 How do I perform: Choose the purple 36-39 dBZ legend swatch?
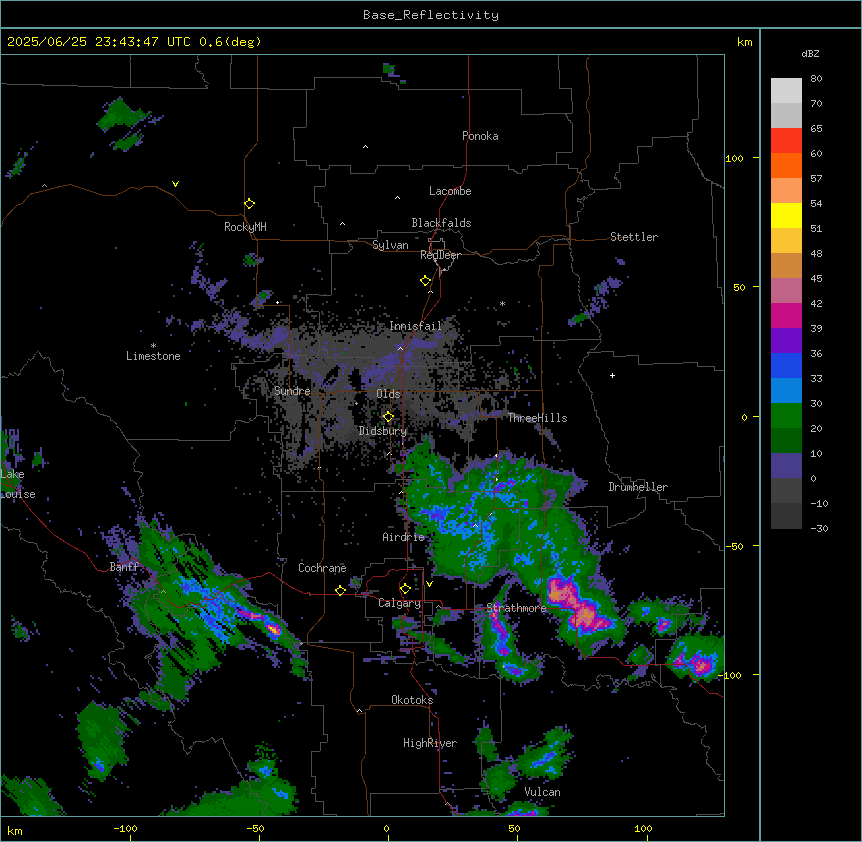pyautogui.click(x=786, y=340)
